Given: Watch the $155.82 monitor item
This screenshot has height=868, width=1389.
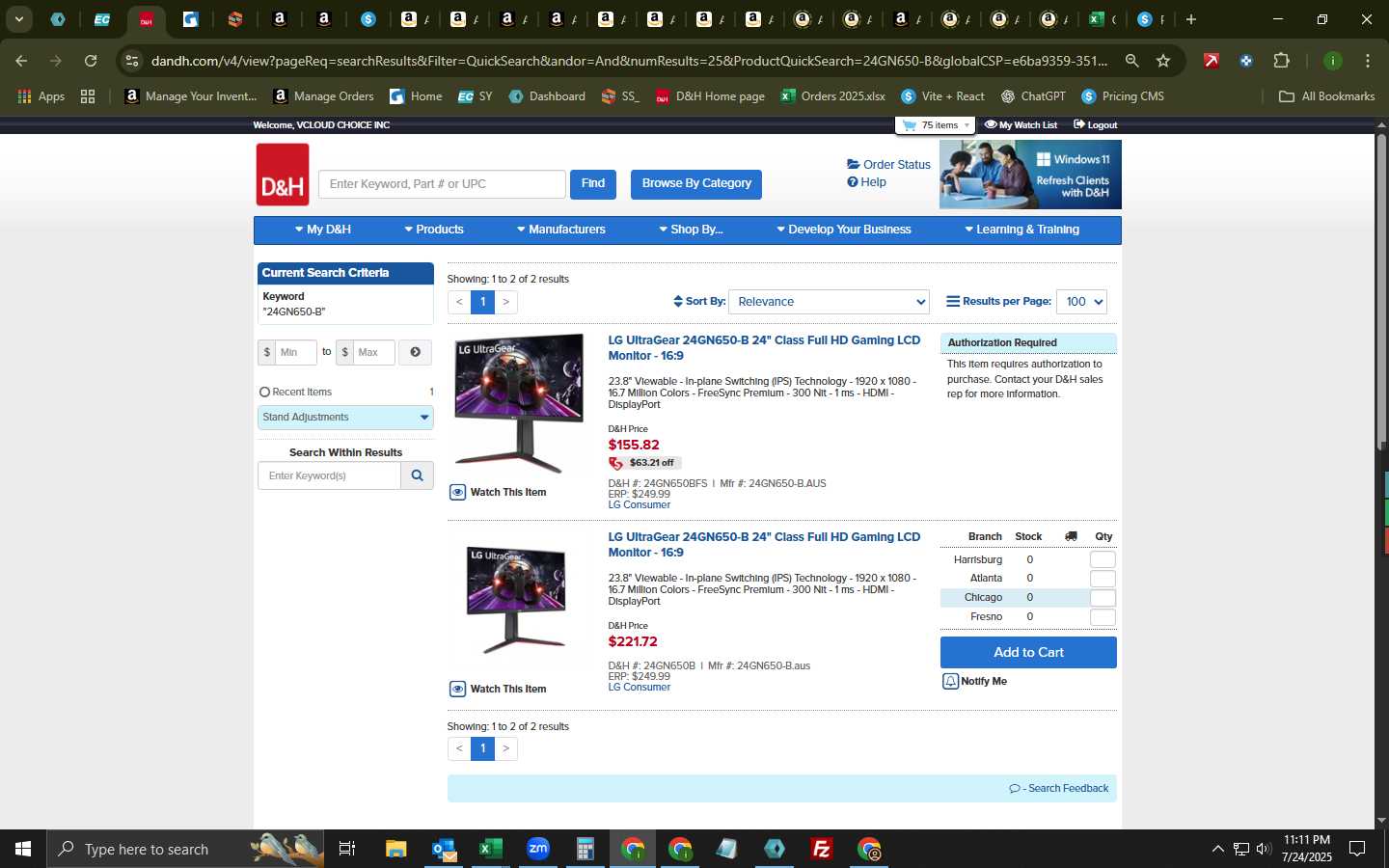Looking at the screenshot, I should click(x=498, y=493).
